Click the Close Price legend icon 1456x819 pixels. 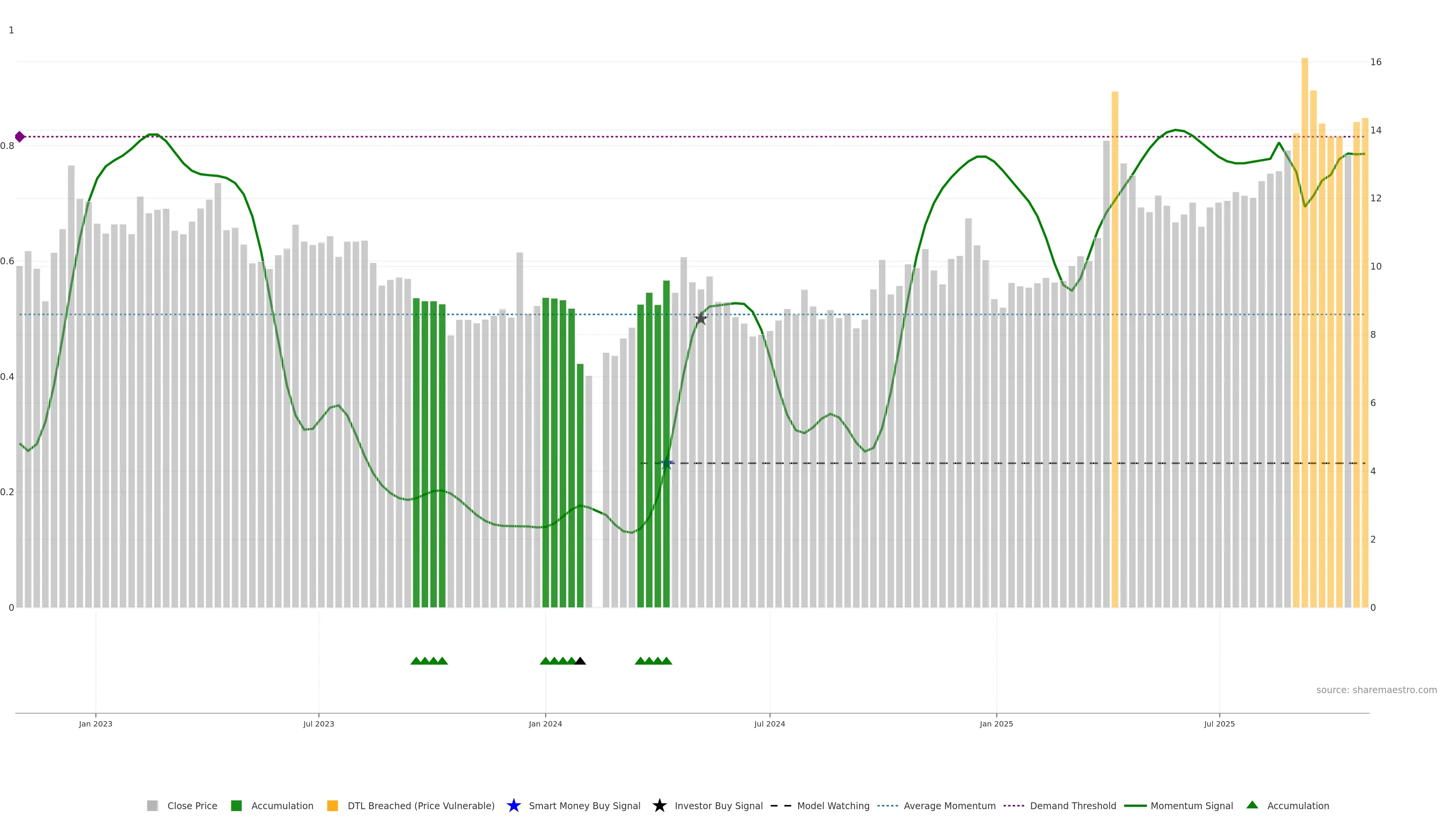point(152,806)
